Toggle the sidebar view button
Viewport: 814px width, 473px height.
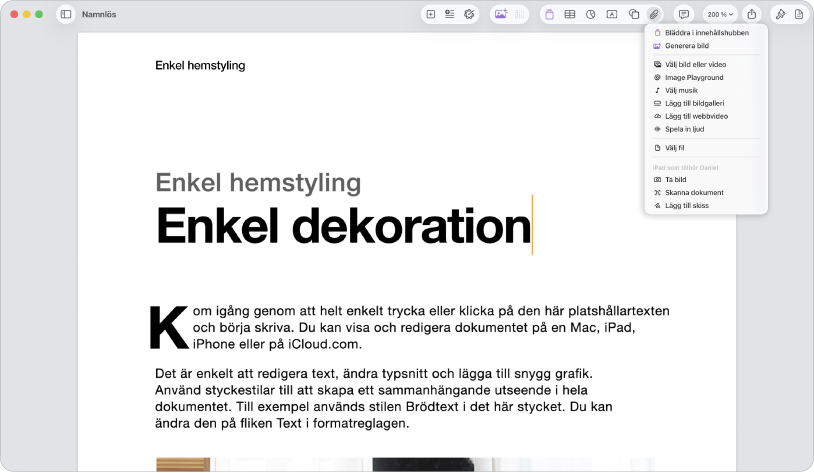tap(66, 15)
